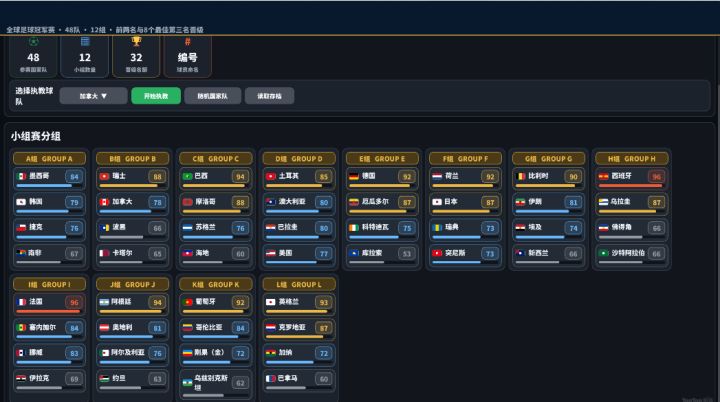Click the orange hash icon above 编号

click(187, 42)
